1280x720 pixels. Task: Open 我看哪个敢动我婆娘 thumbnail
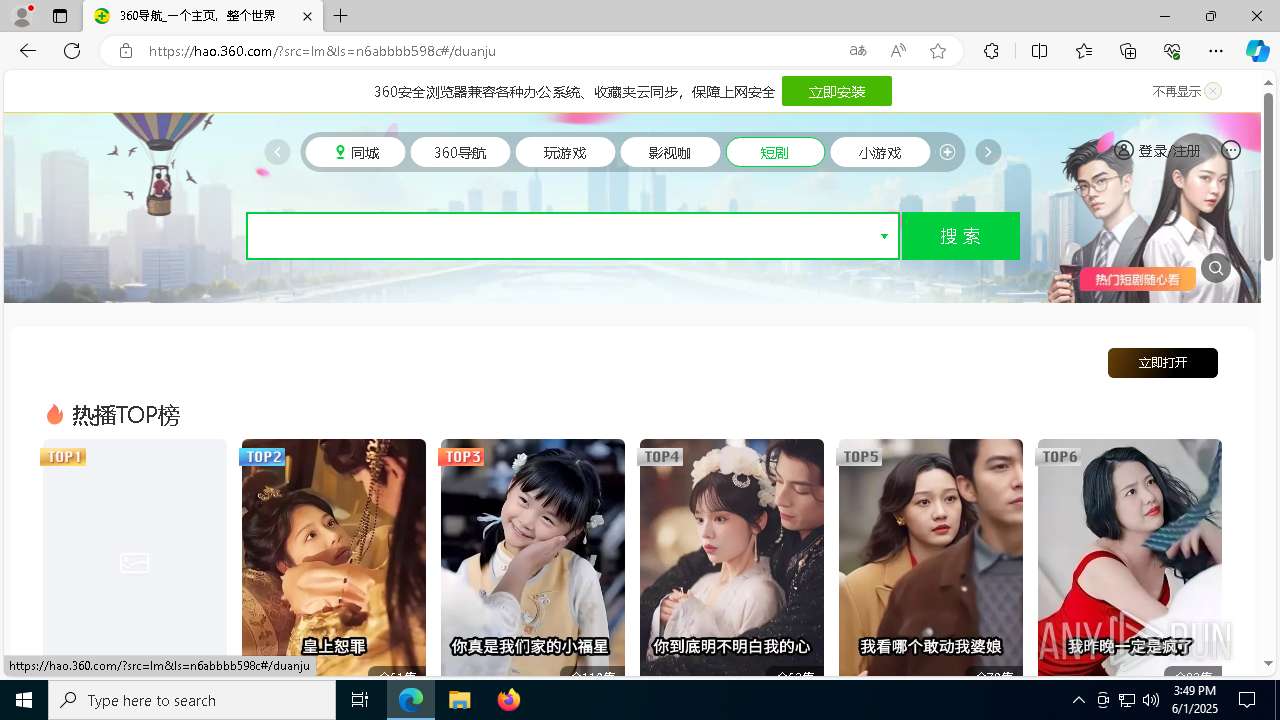931,558
